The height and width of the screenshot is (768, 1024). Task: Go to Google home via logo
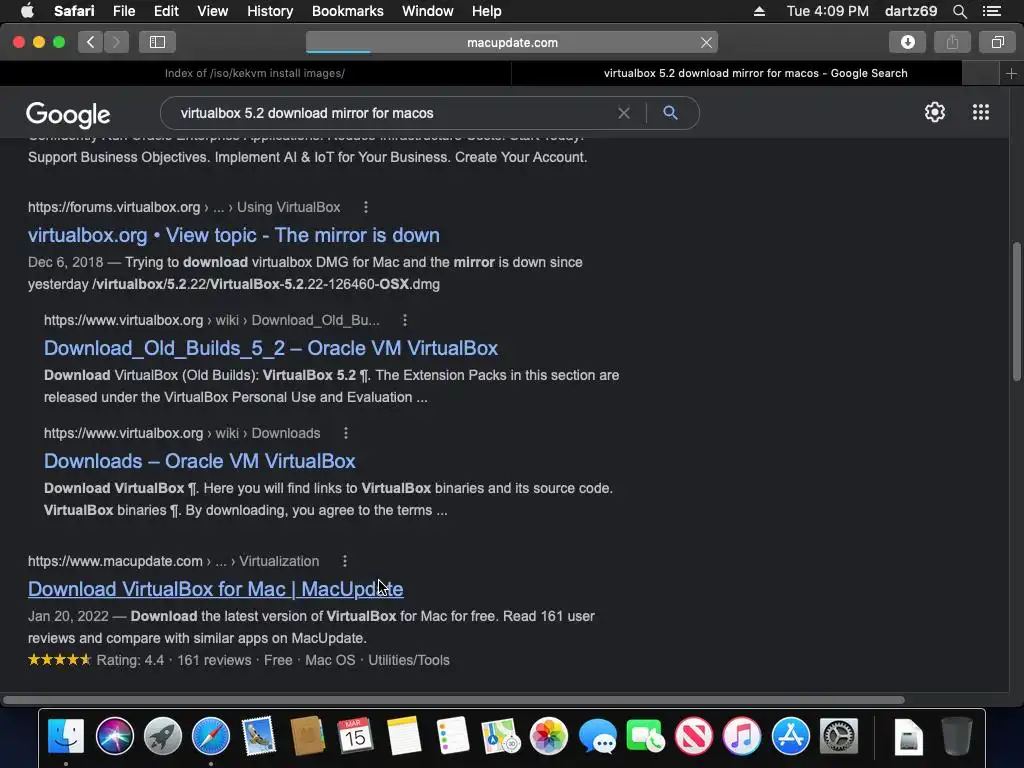coord(68,114)
